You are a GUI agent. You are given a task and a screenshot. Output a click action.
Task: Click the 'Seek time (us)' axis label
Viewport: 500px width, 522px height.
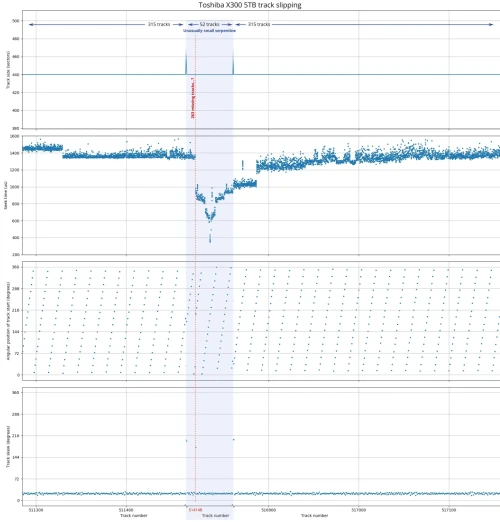6,195
